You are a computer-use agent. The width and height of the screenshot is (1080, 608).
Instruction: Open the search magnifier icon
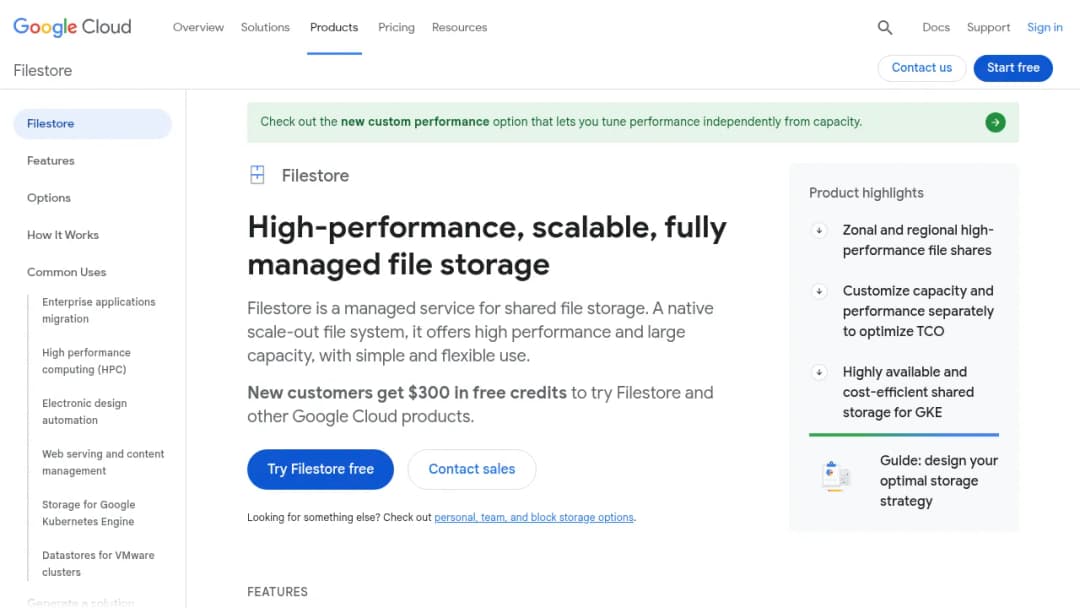click(x=884, y=28)
